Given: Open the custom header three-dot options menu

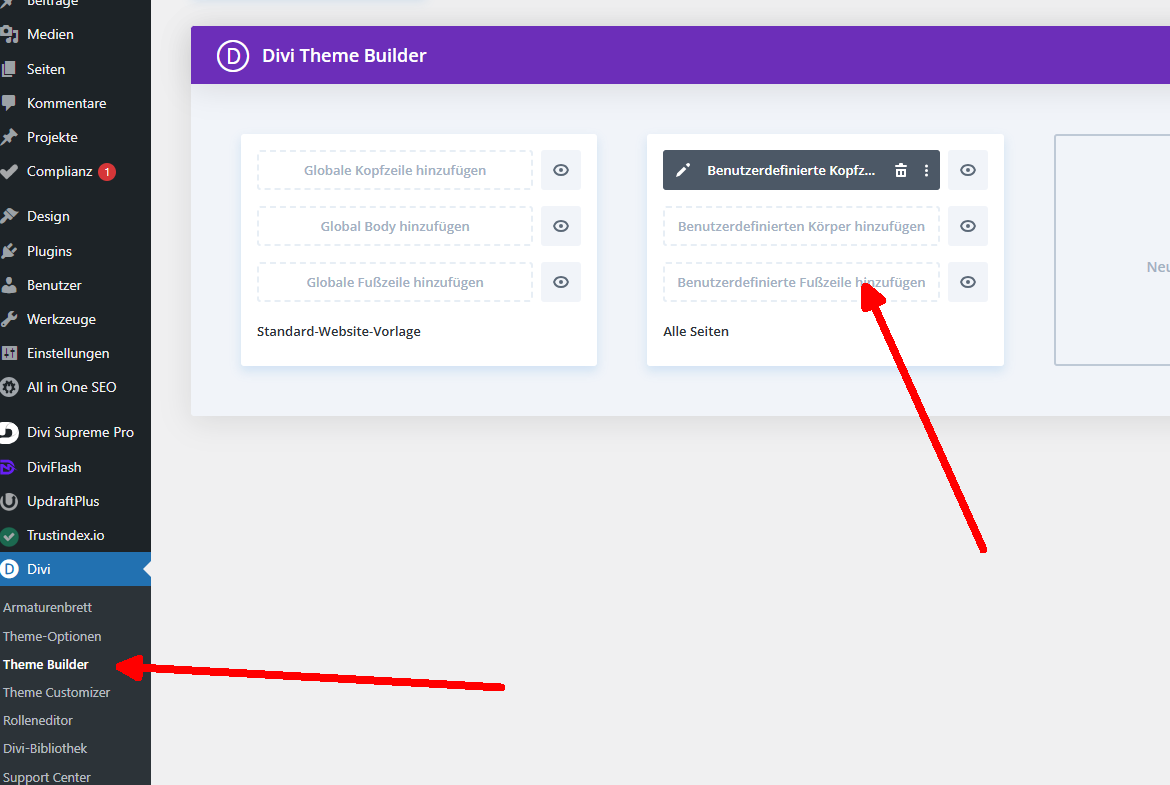Looking at the screenshot, I should [926, 170].
